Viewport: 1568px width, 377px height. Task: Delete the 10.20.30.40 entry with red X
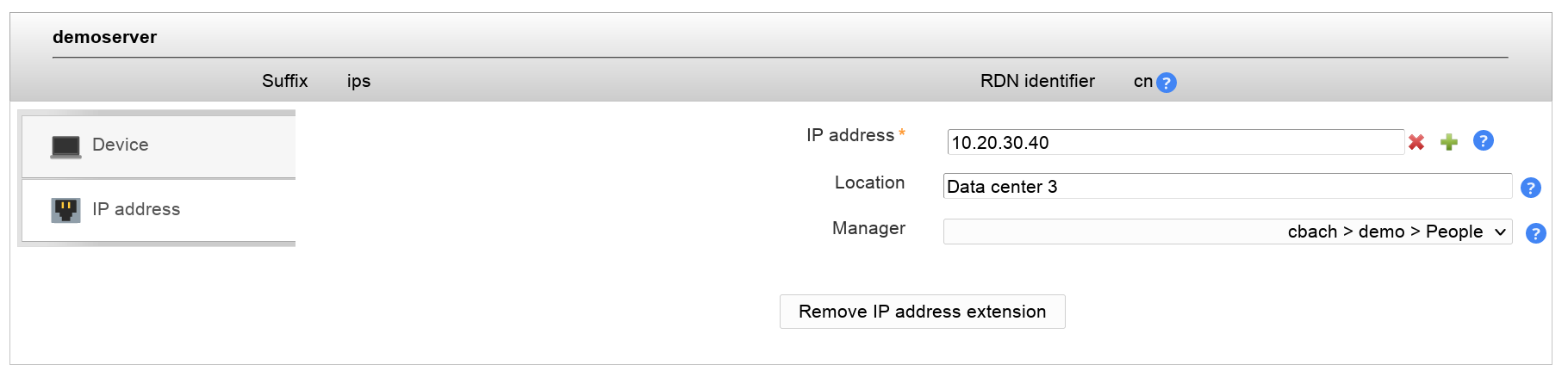coord(1416,142)
